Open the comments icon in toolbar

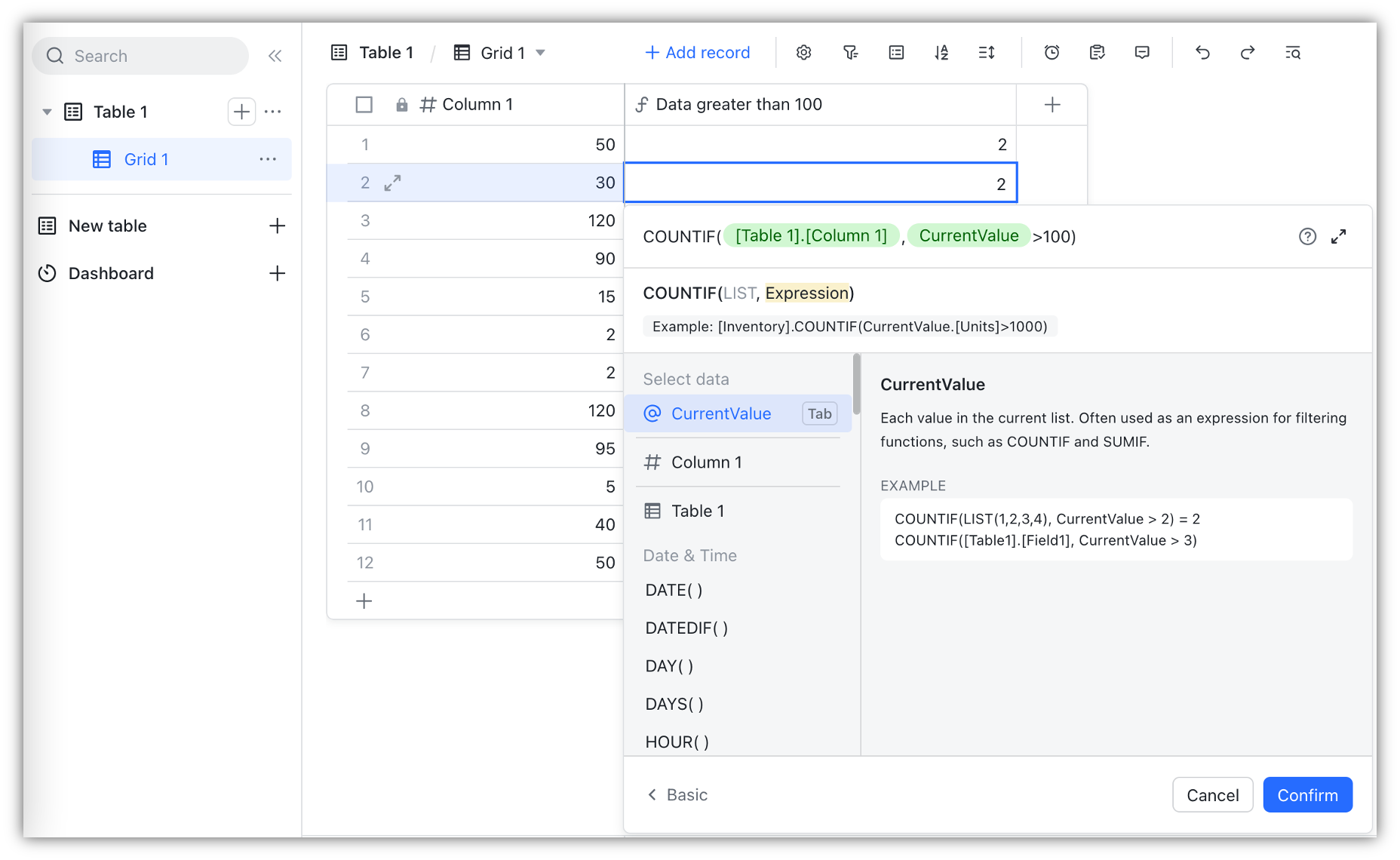[1142, 53]
